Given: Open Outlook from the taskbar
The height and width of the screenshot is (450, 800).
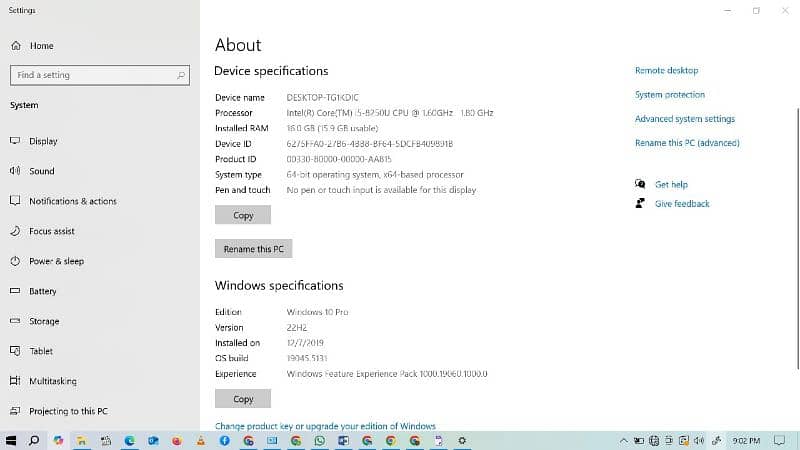Looking at the screenshot, I should point(154,440).
